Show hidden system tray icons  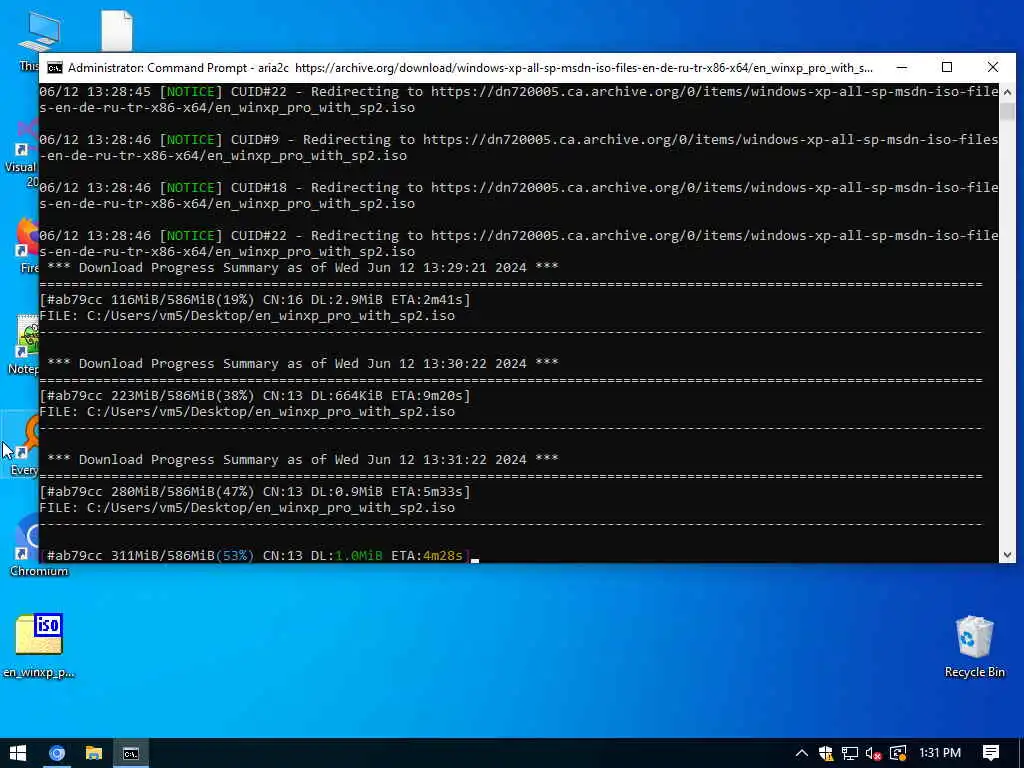coord(802,753)
